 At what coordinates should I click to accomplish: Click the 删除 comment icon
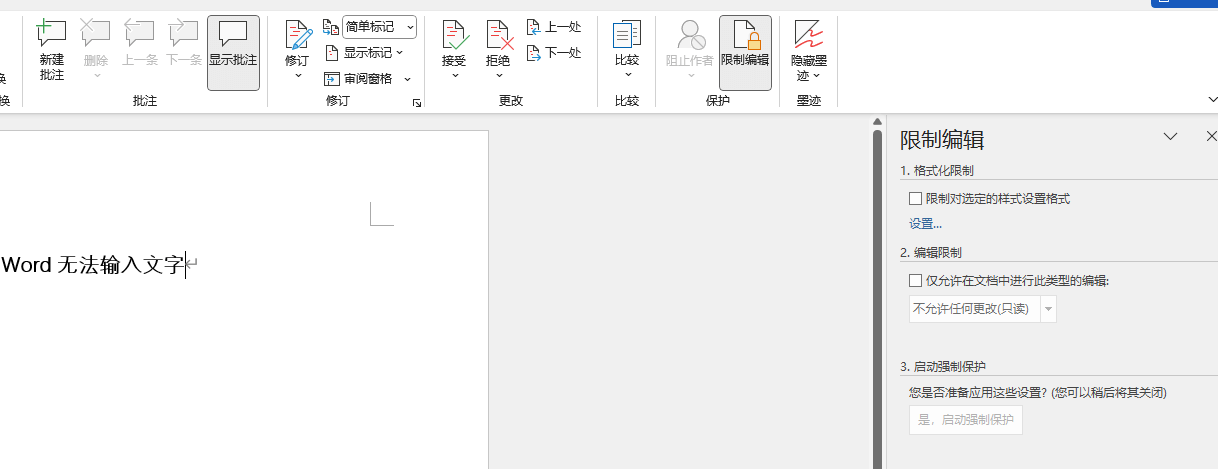click(95, 35)
